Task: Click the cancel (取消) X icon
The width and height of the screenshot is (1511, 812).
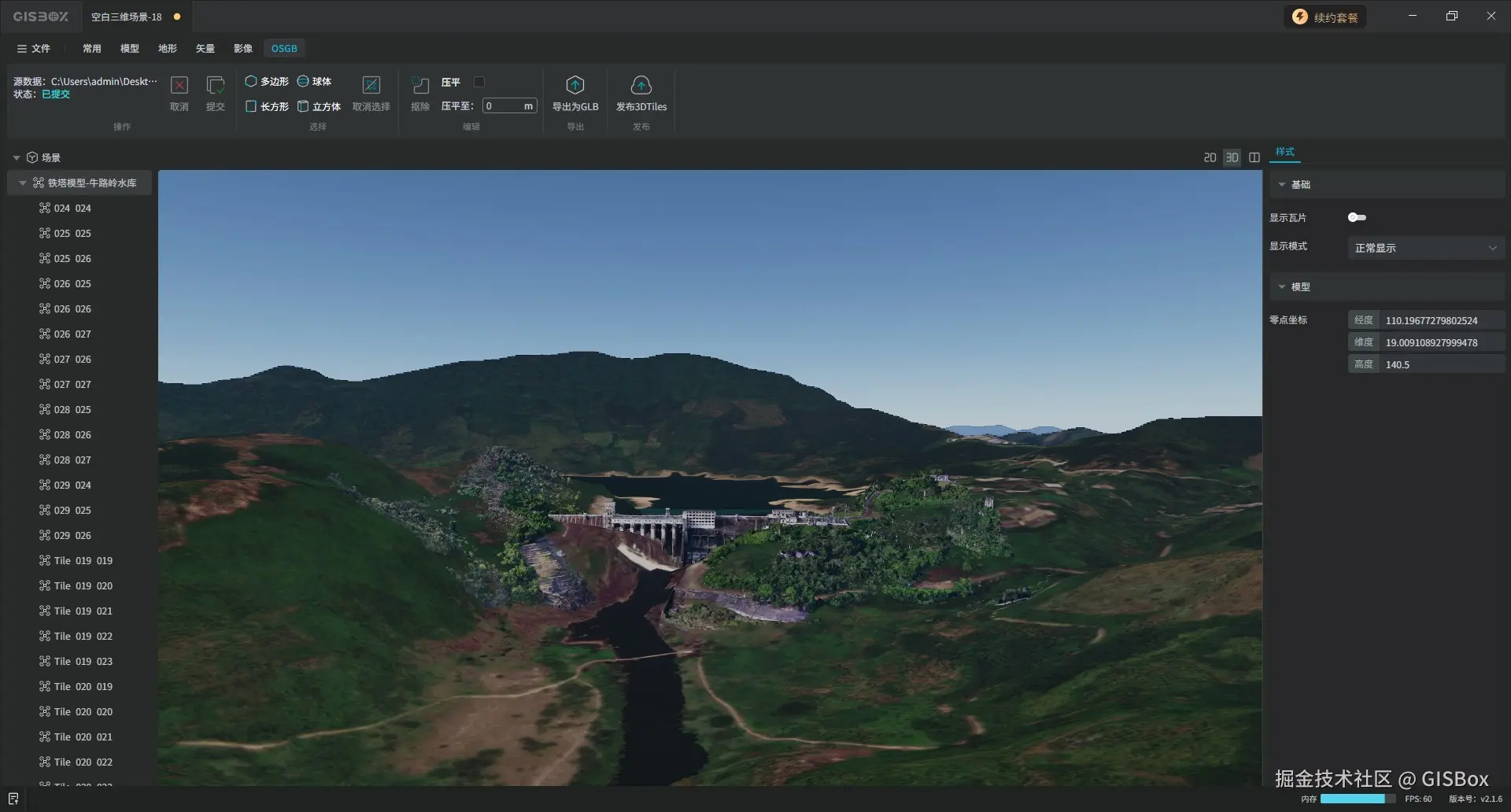Action: (x=179, y=85)
